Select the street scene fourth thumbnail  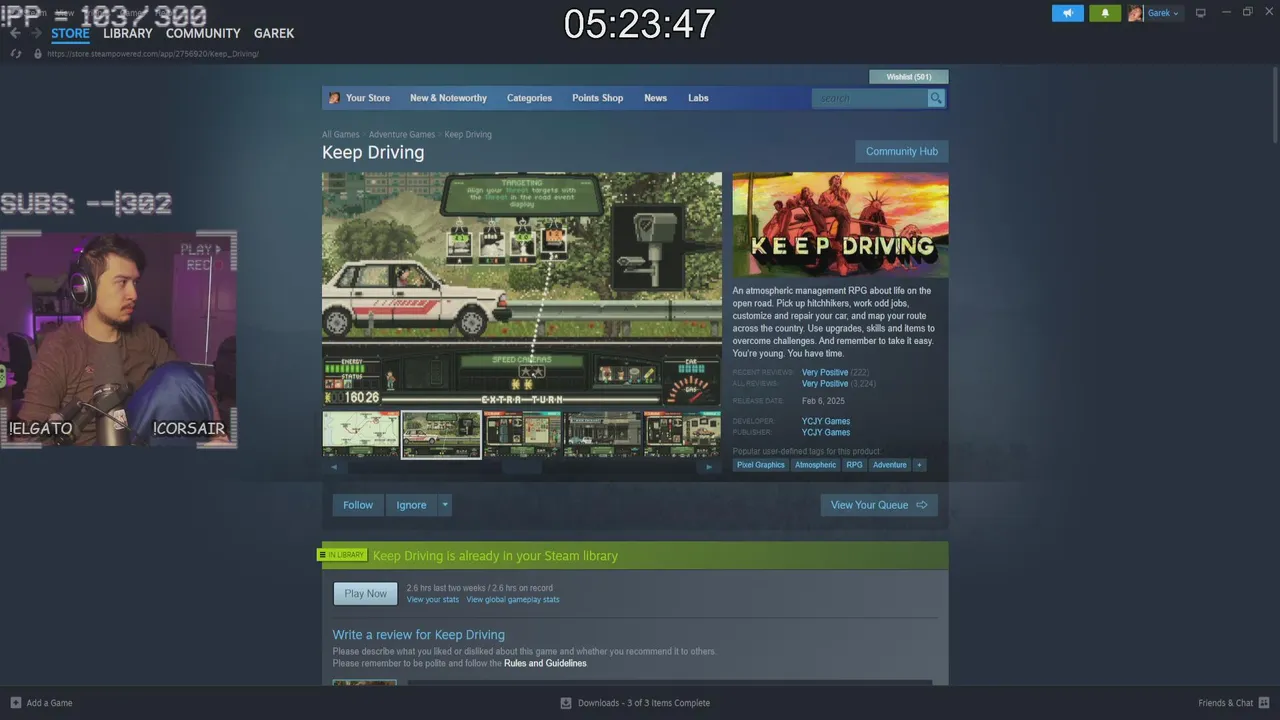[602, 434]
